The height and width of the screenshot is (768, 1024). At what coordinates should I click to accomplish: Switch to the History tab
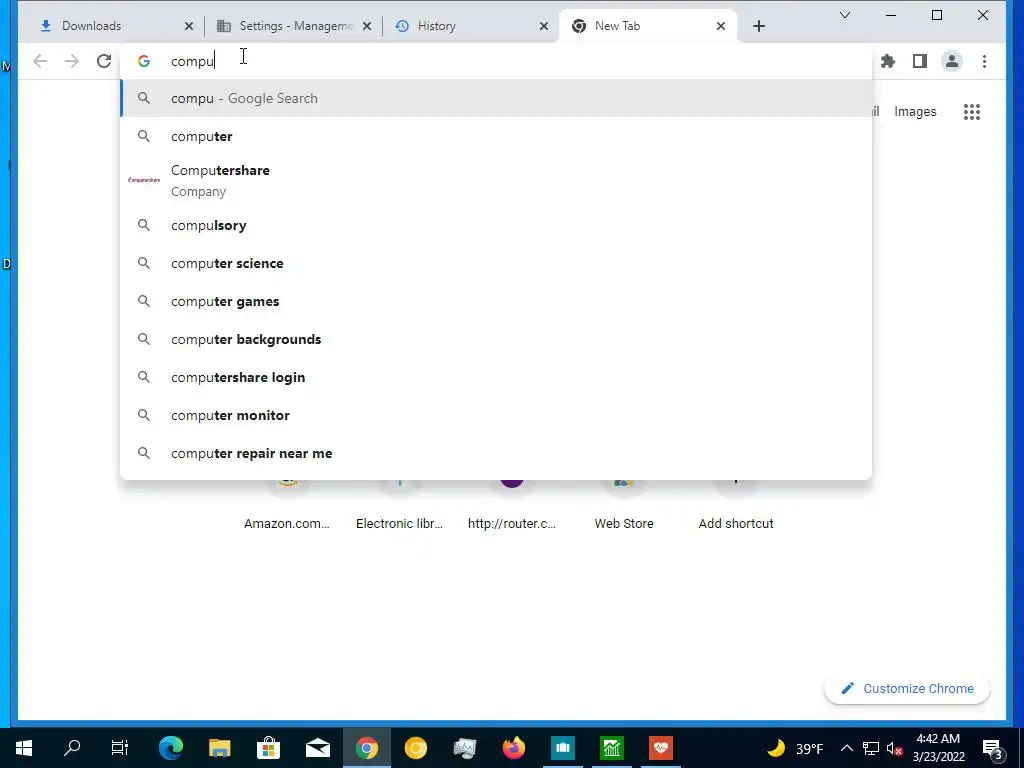click(x=470, y=26)
